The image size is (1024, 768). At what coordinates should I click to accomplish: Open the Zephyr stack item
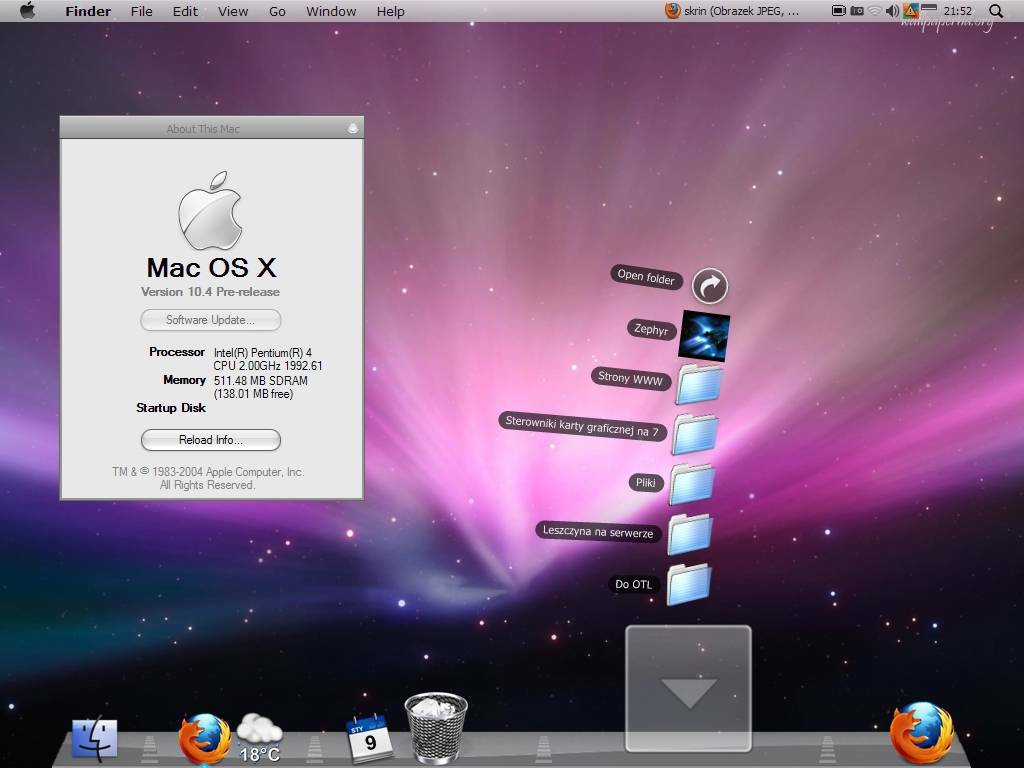click(x=704, y=335)
